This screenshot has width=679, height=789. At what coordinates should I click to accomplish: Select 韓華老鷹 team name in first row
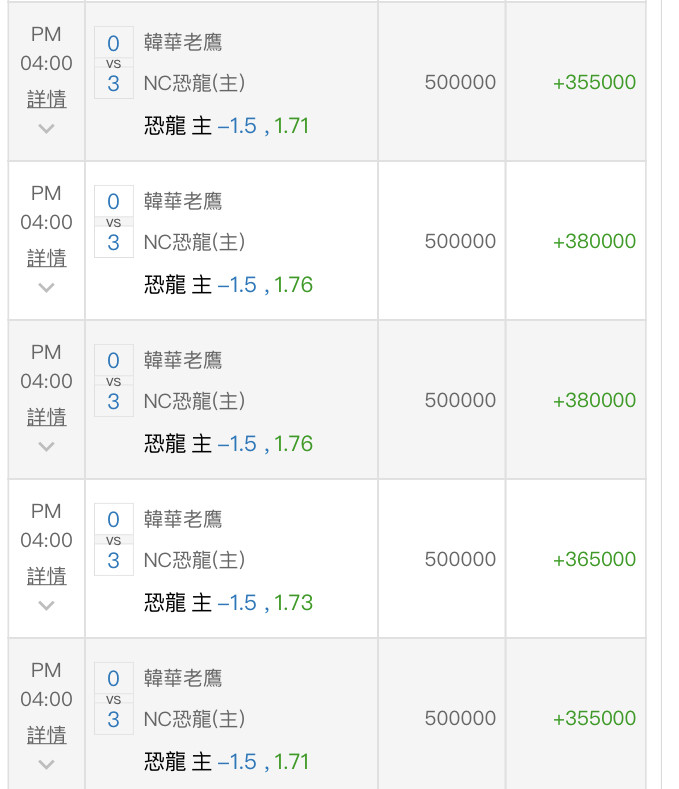183,42
